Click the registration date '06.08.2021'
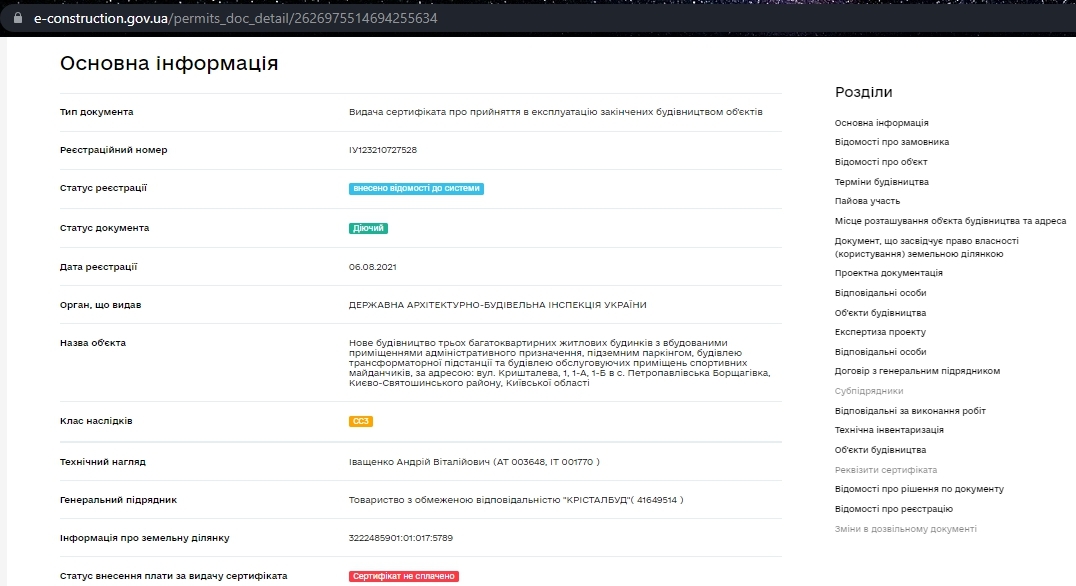The image size is (1076, 586). 372,267
